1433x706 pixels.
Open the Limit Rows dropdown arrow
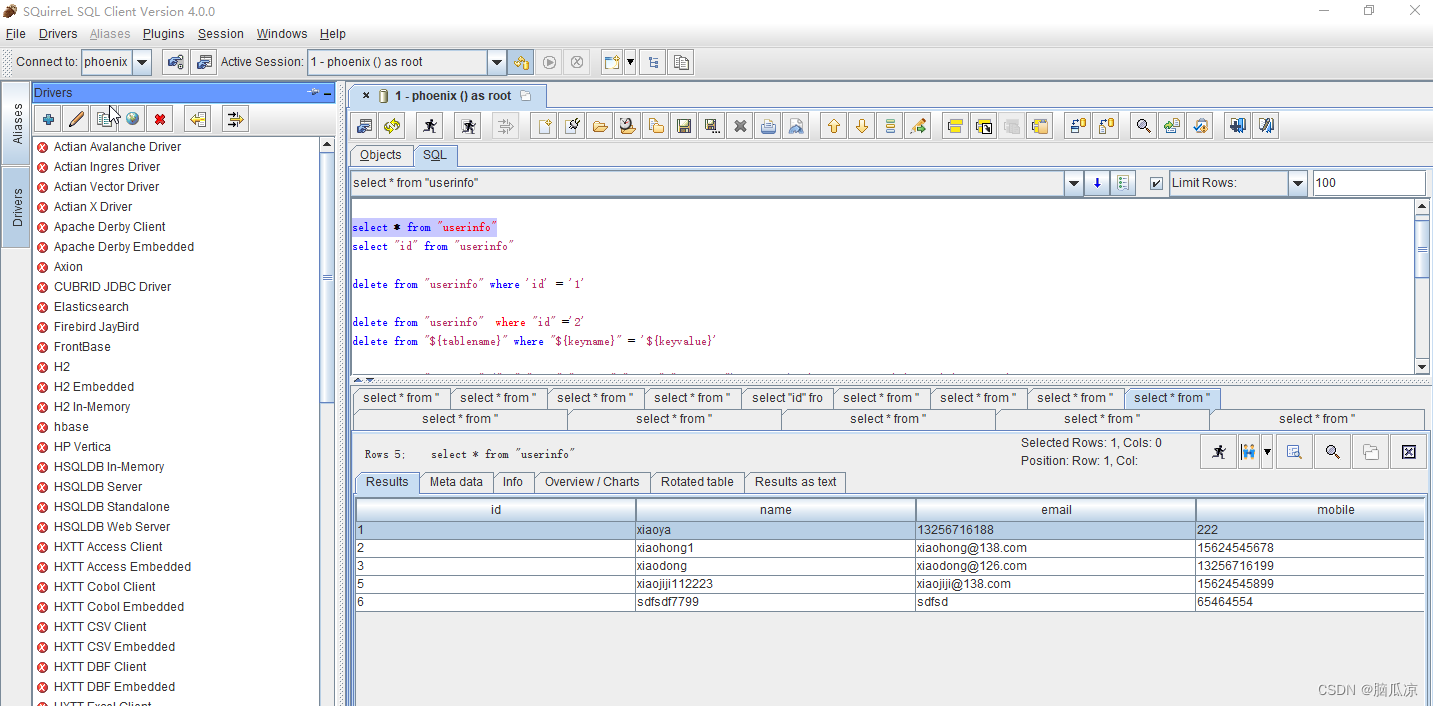[1298, 183]
